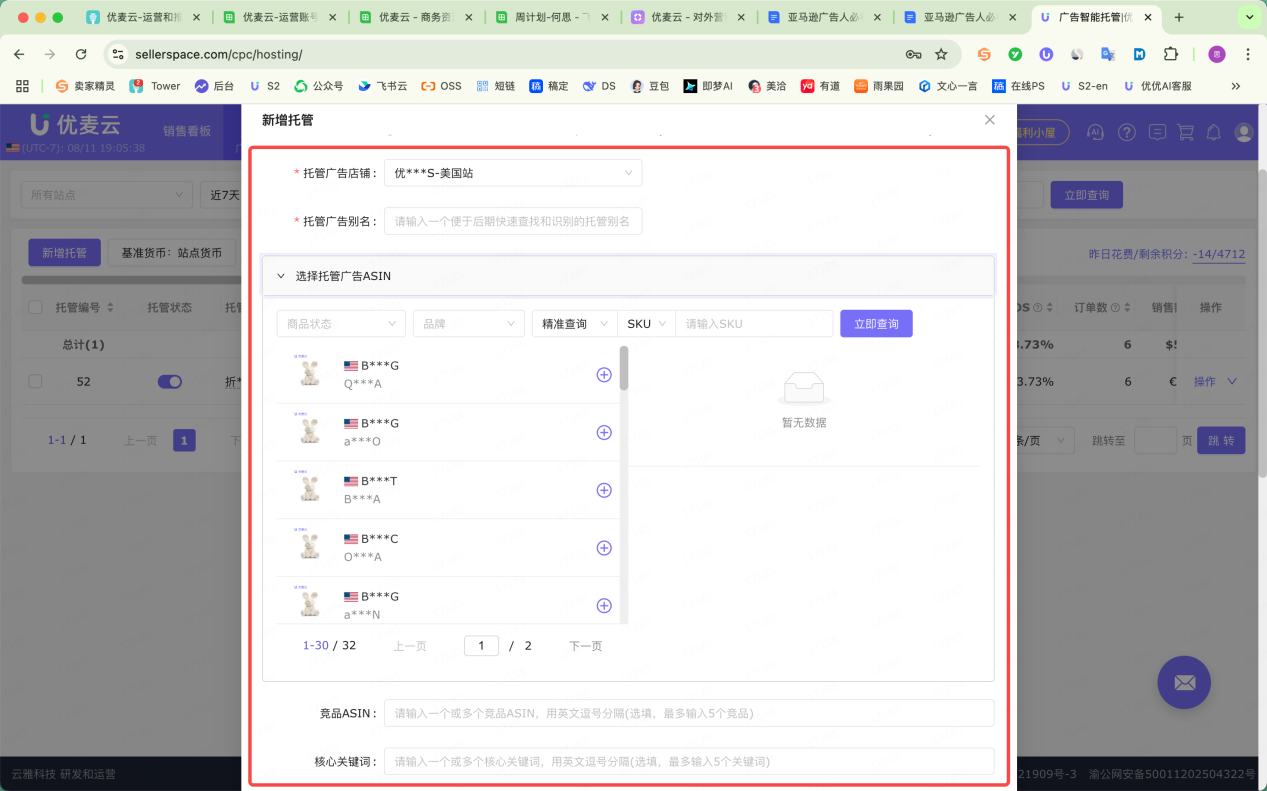Click the 立即查询 search button
This screenshot has height=791, width=1267.
coord(875,323)
